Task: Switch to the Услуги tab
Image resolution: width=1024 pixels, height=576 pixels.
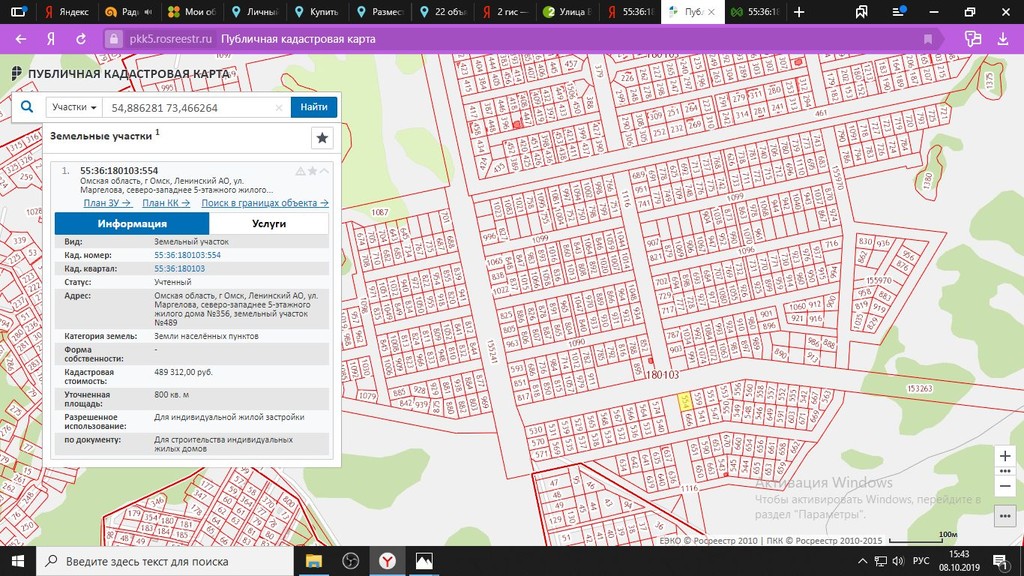Action: tap(269, 224)
